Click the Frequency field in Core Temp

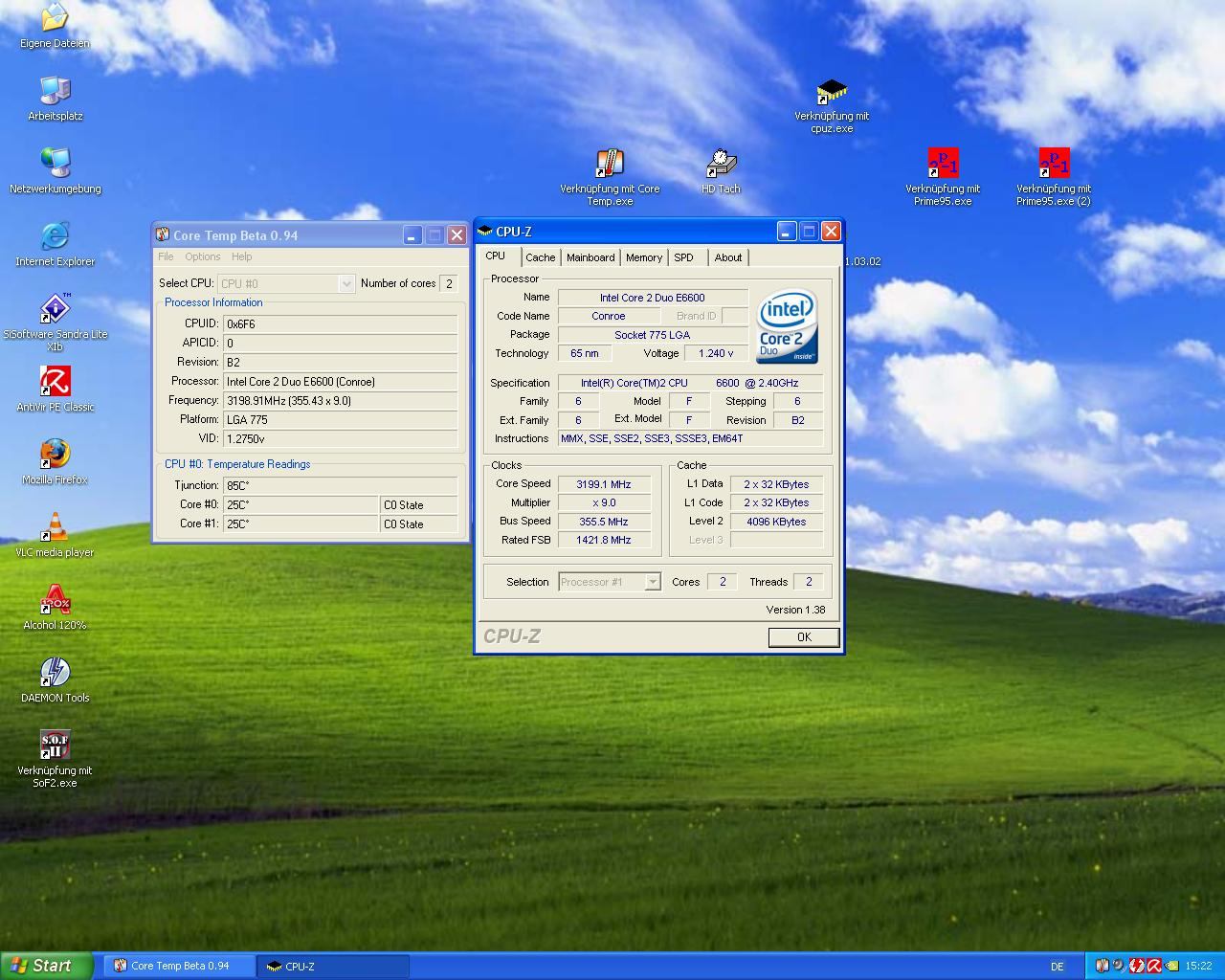click(x=340, y=400)
